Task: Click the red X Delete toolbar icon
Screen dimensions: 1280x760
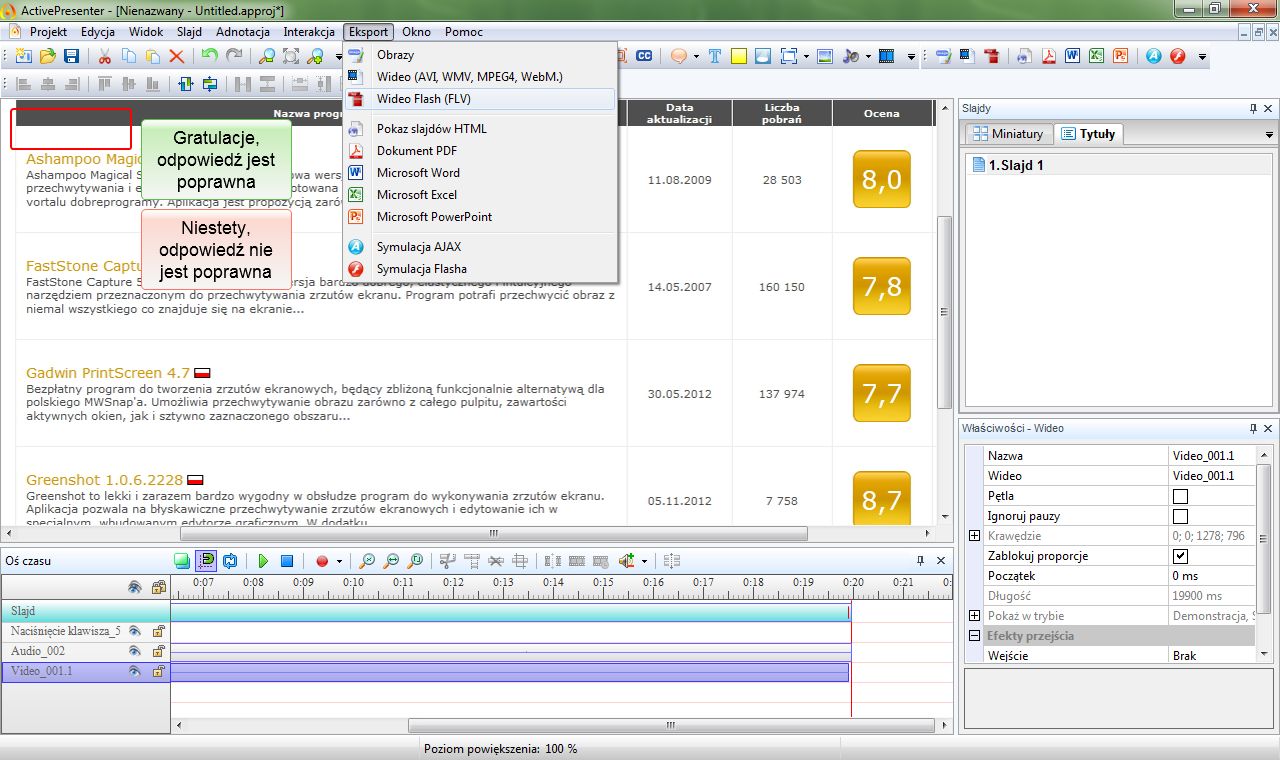Action: point(177,57)
